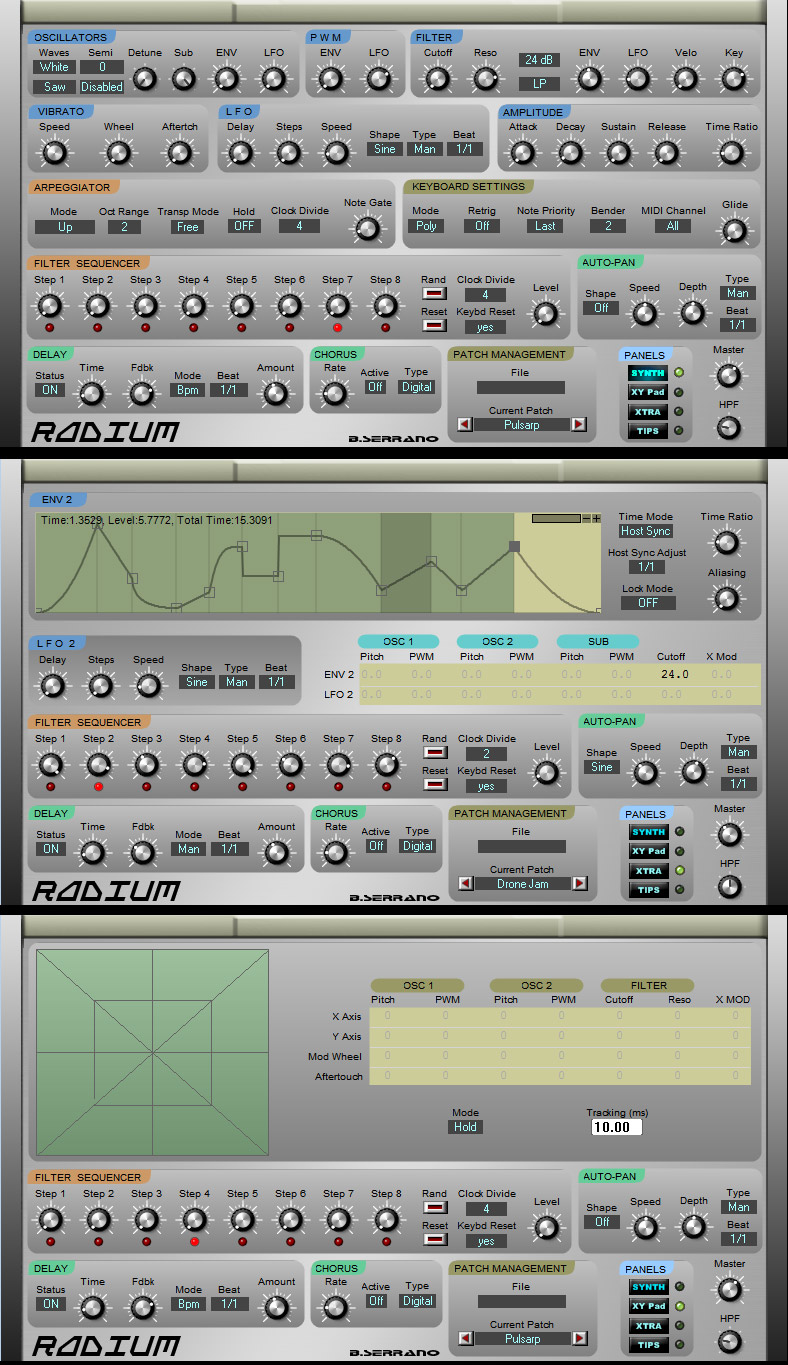Toggle lit red LED under Step 7

coord(337,327)
